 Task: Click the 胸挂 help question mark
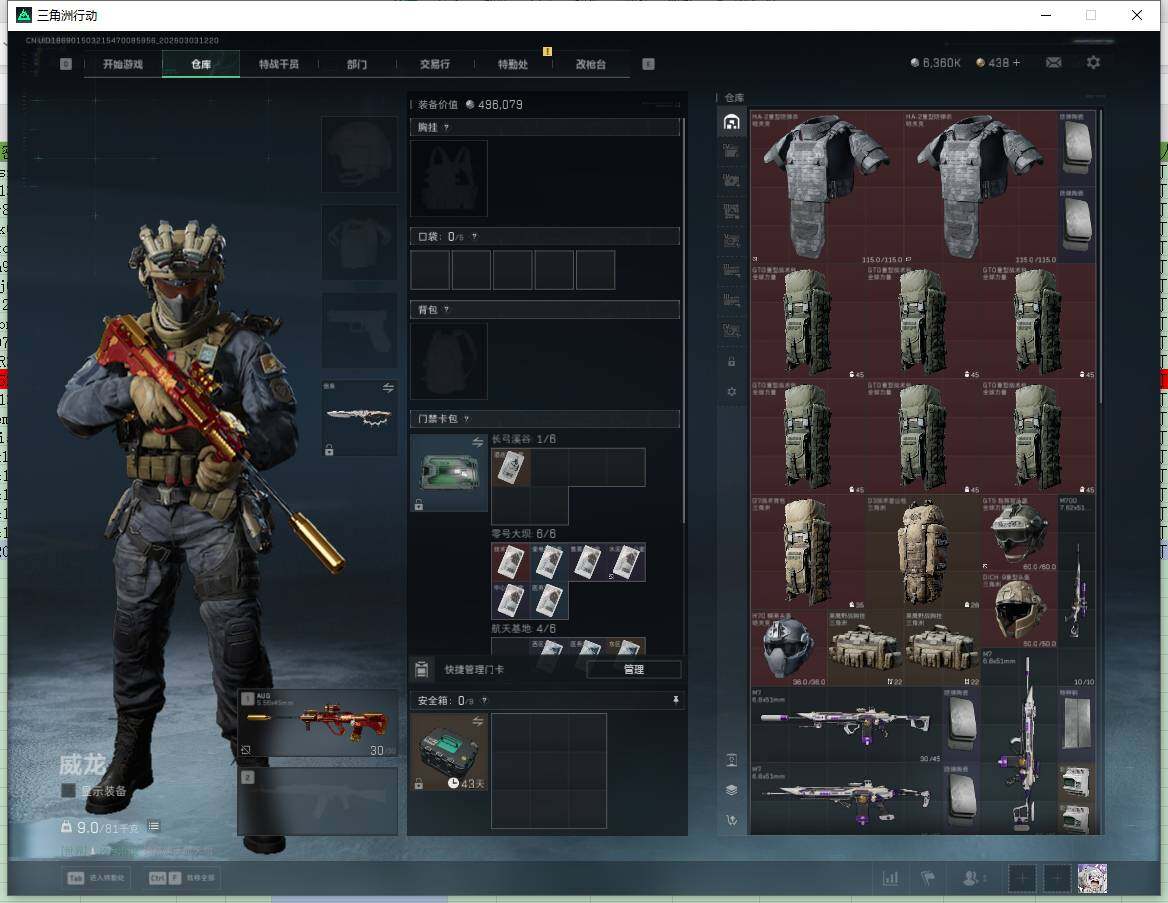[446, 127]
